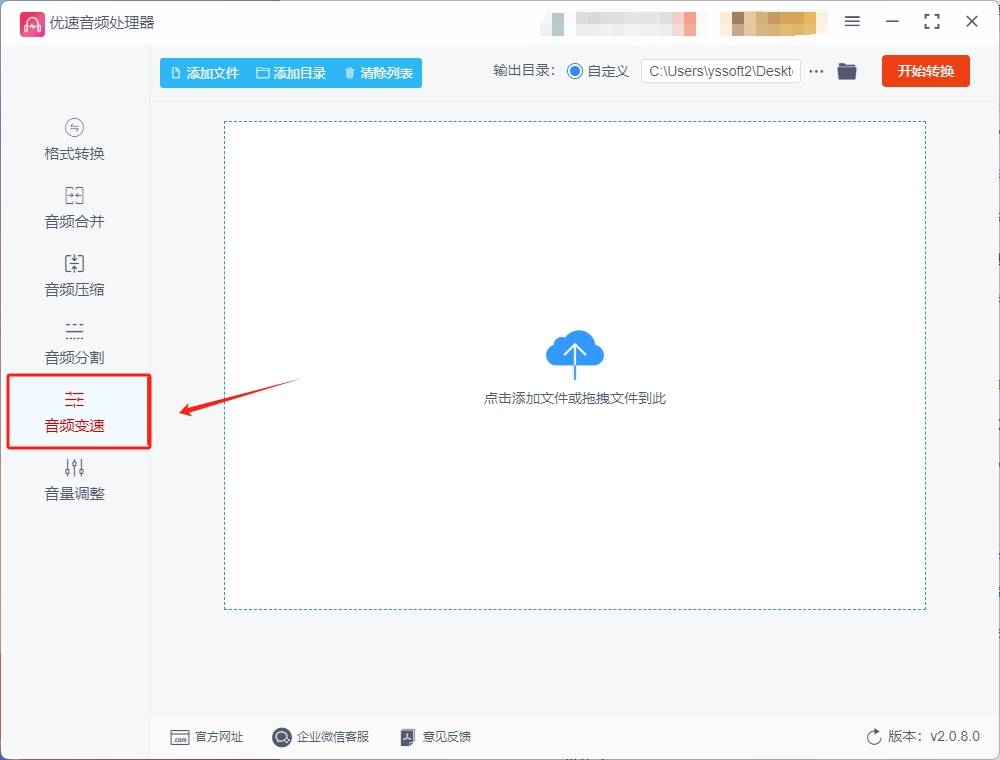Viewport: 1000px width, 760px height.
Task: Click the cloud upload icon
Action: click(x=575, y=354)
